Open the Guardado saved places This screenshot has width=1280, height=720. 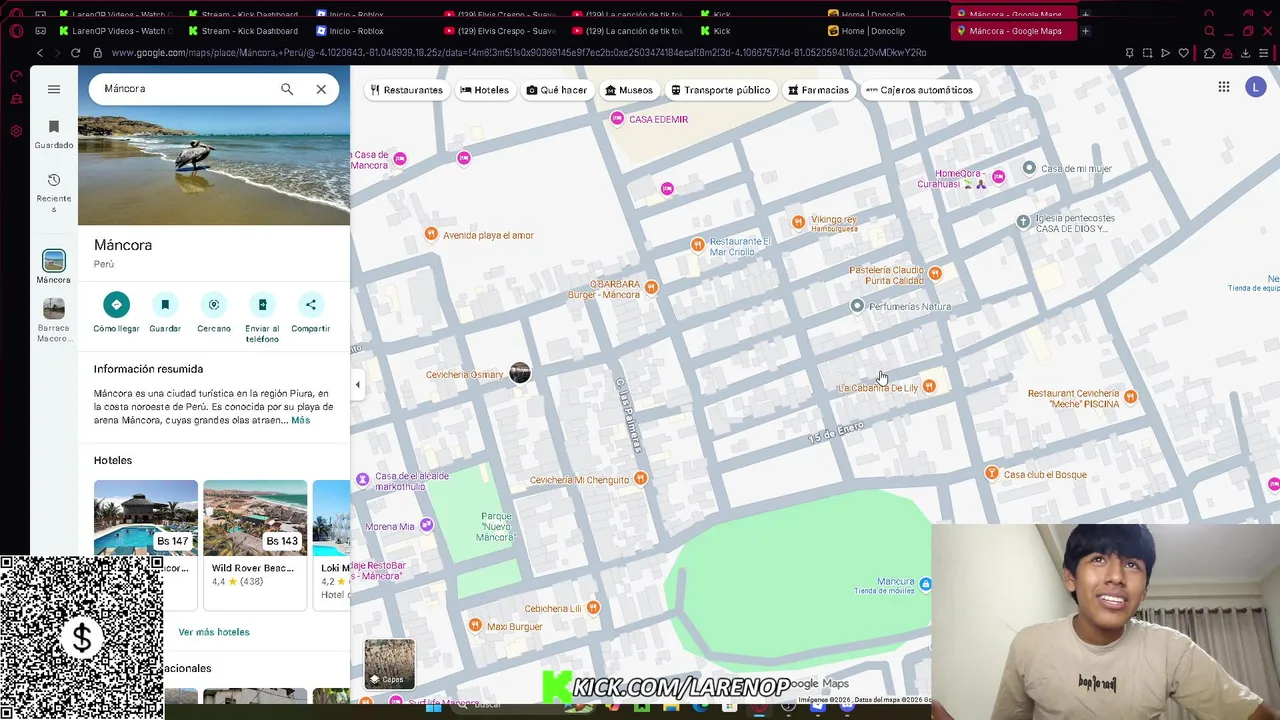(x=54, y=134)
